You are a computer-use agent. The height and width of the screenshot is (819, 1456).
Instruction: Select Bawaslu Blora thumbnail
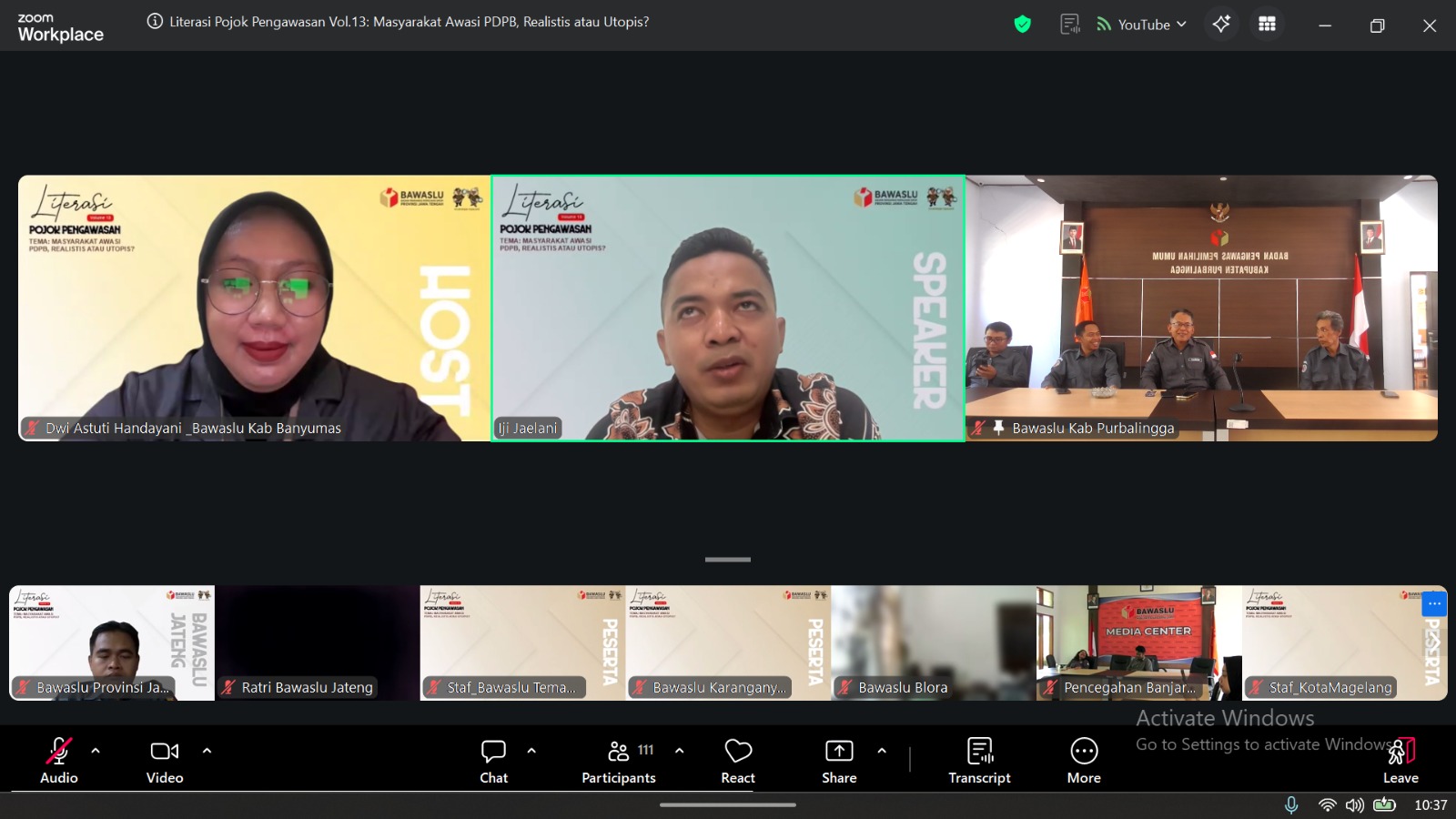(x=934, y=642)
